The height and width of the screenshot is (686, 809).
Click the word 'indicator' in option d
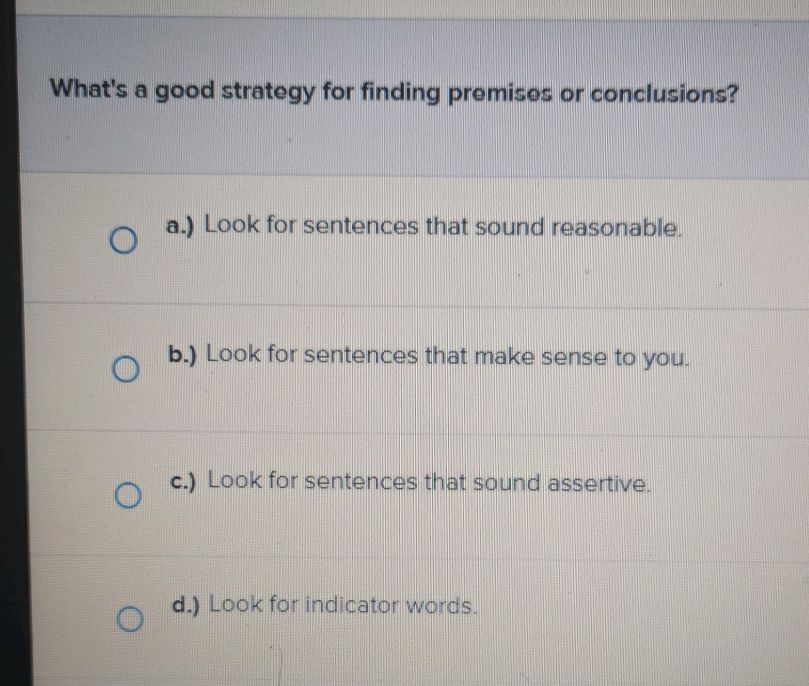[351, 605]
